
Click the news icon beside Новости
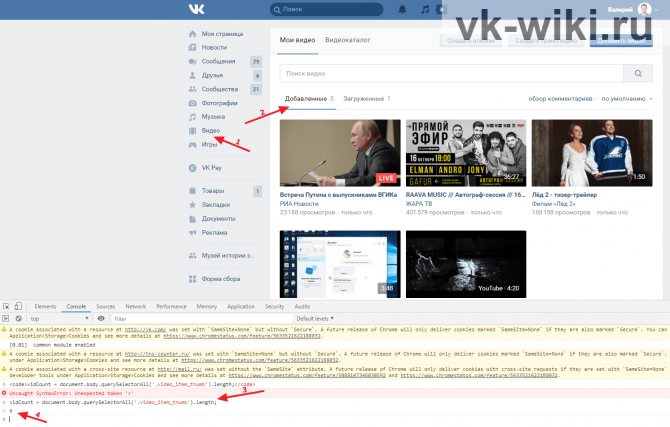point(193,47)
